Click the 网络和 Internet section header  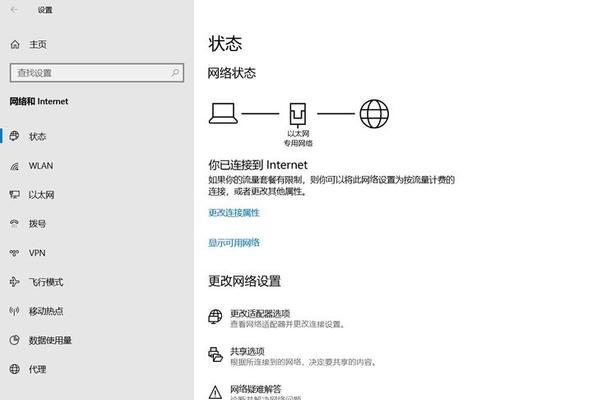(x=39, y=101)
